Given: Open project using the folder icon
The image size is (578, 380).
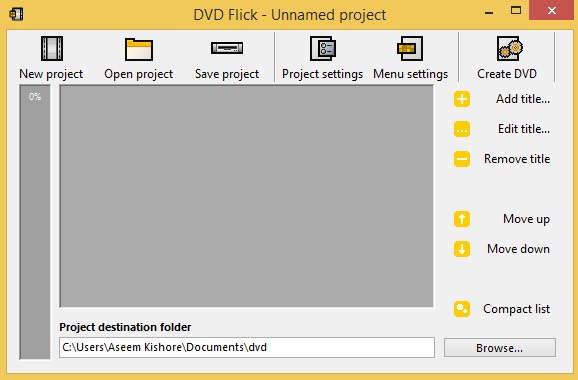Looking at the screenshot, I should (x=139, y=49).
